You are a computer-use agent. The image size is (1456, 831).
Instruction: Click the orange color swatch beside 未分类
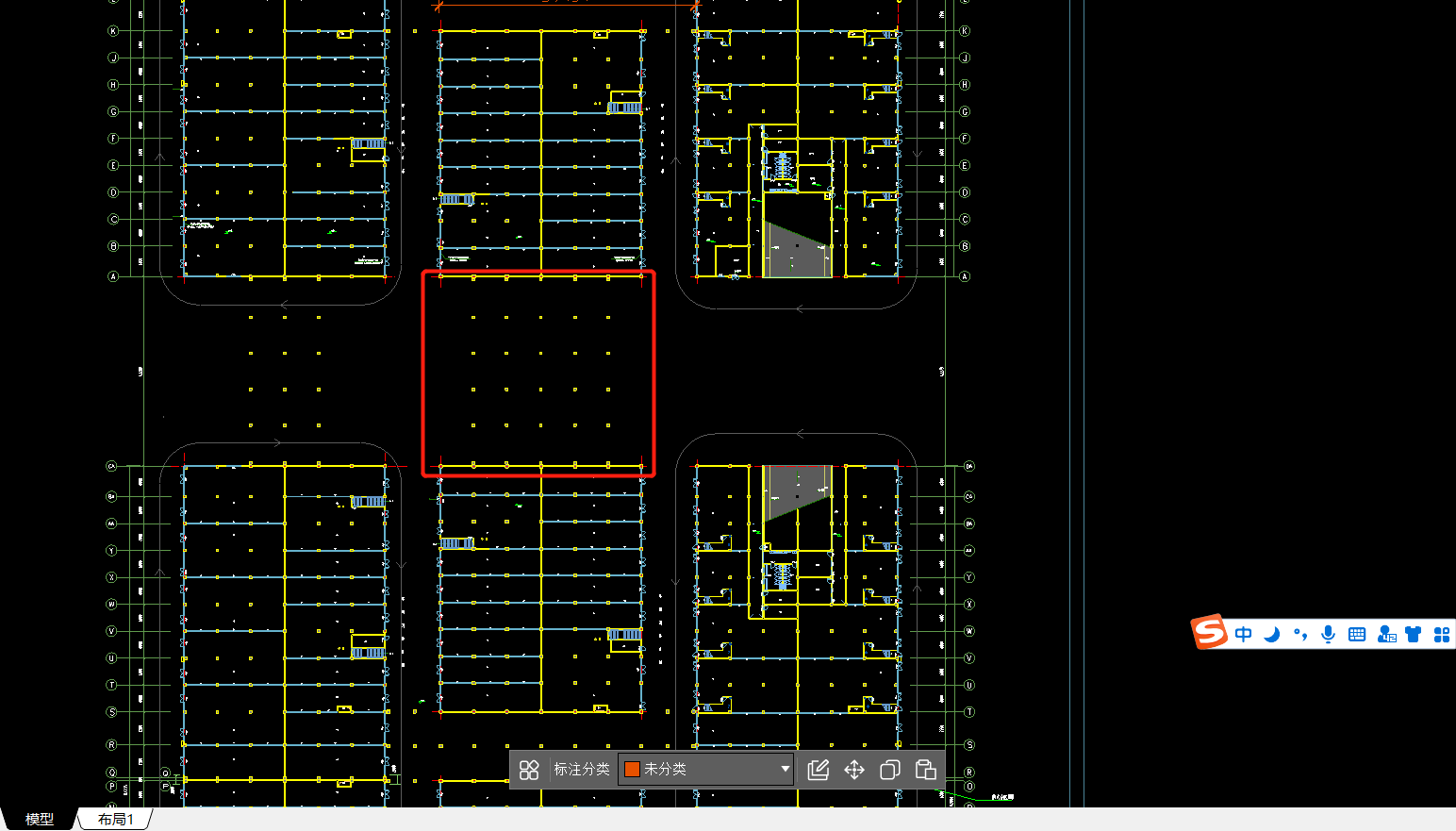[632, 770]
